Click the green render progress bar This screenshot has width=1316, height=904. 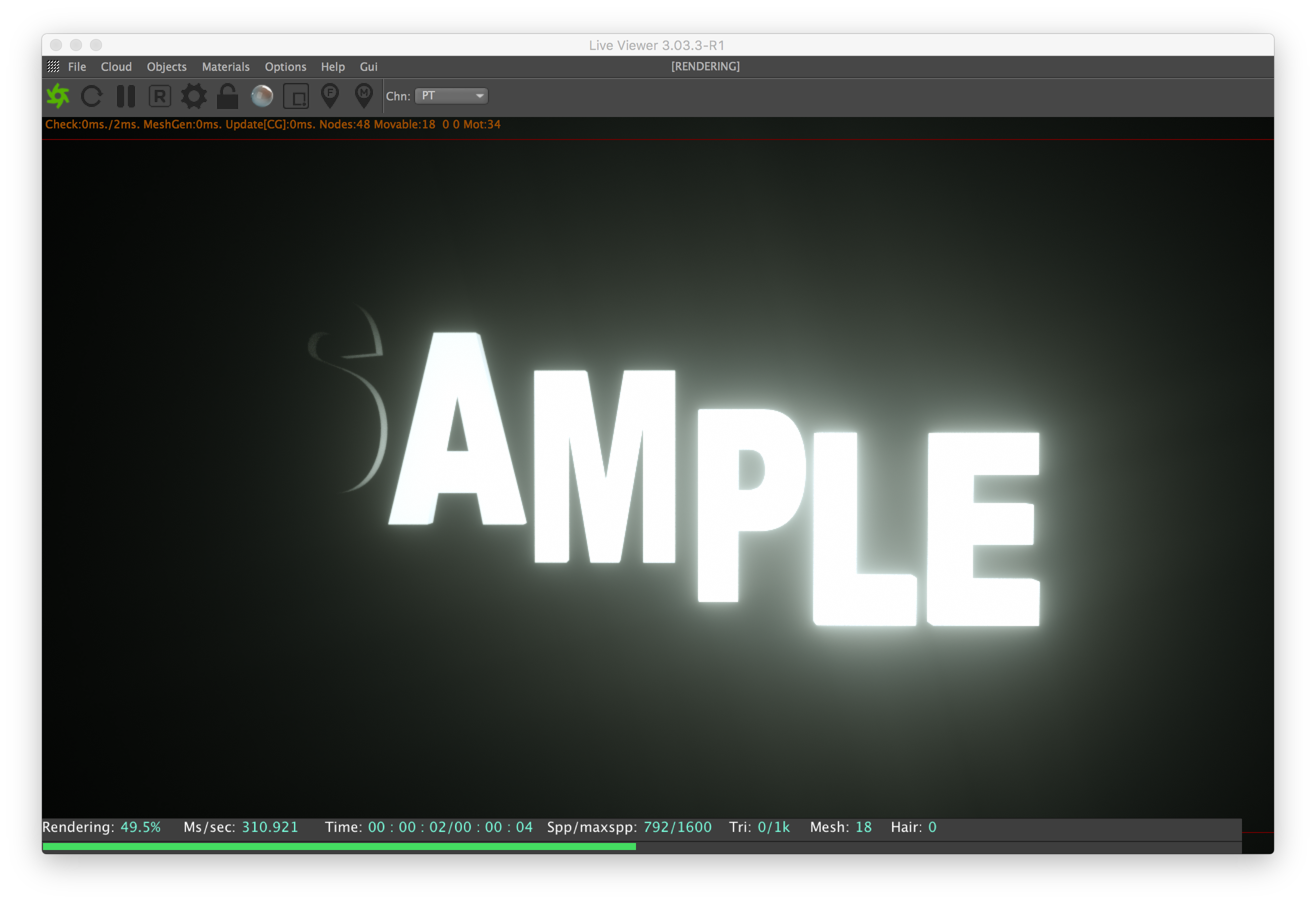point(338,846)
